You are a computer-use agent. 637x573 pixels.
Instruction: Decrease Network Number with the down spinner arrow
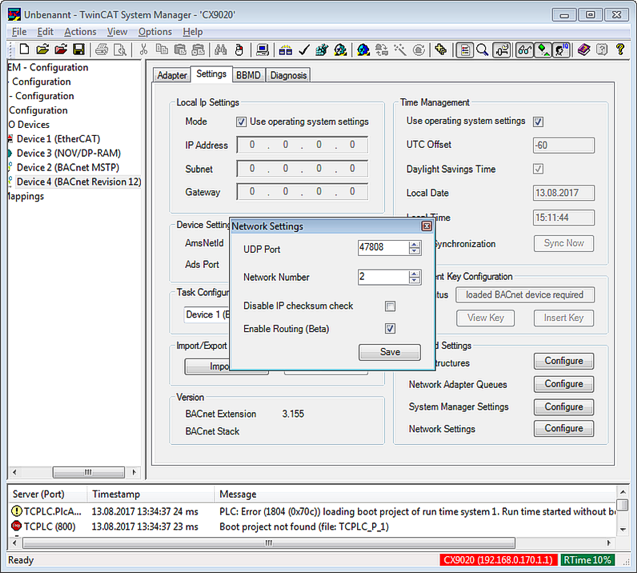pyautogui.click(x=414, y=280)
